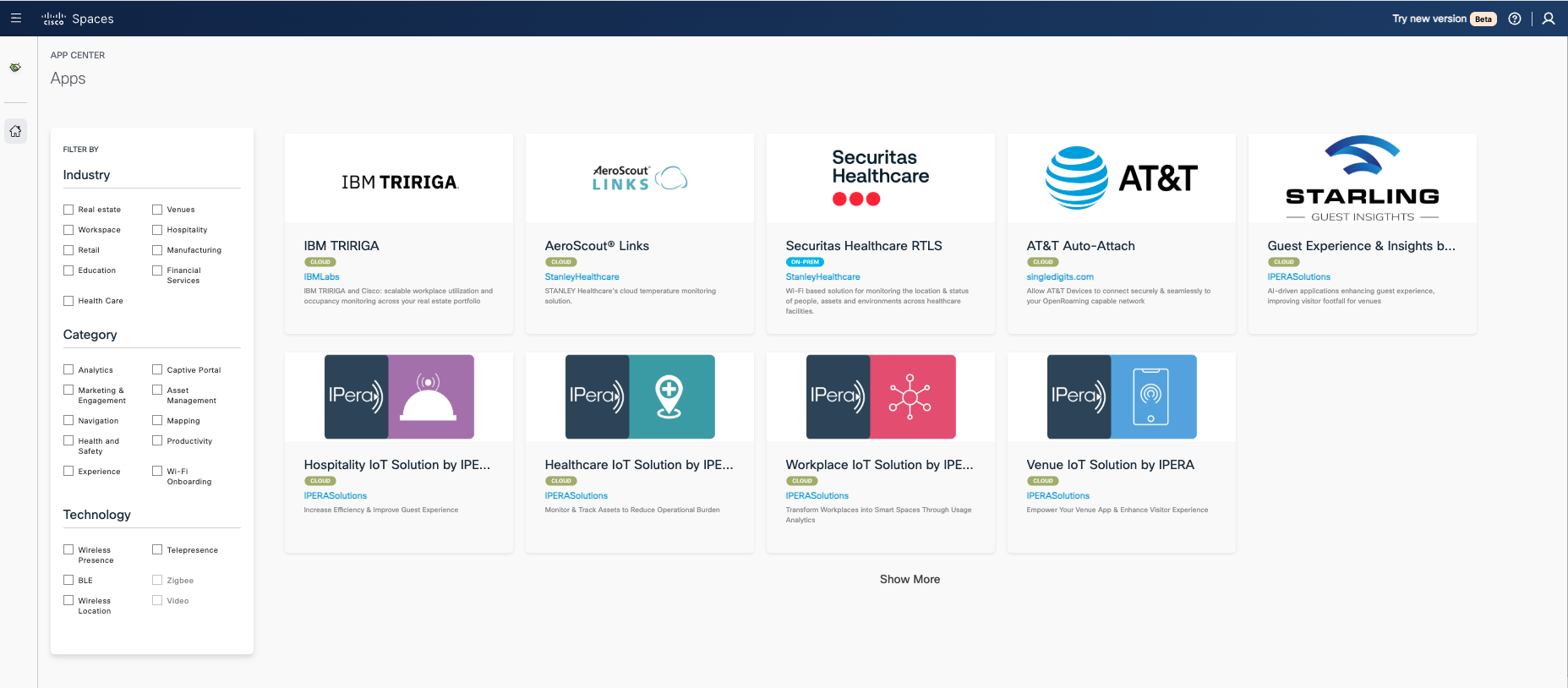Tick the Analytics category checkbox
This screenshot has width=1568, height=688.
(68, 369)
